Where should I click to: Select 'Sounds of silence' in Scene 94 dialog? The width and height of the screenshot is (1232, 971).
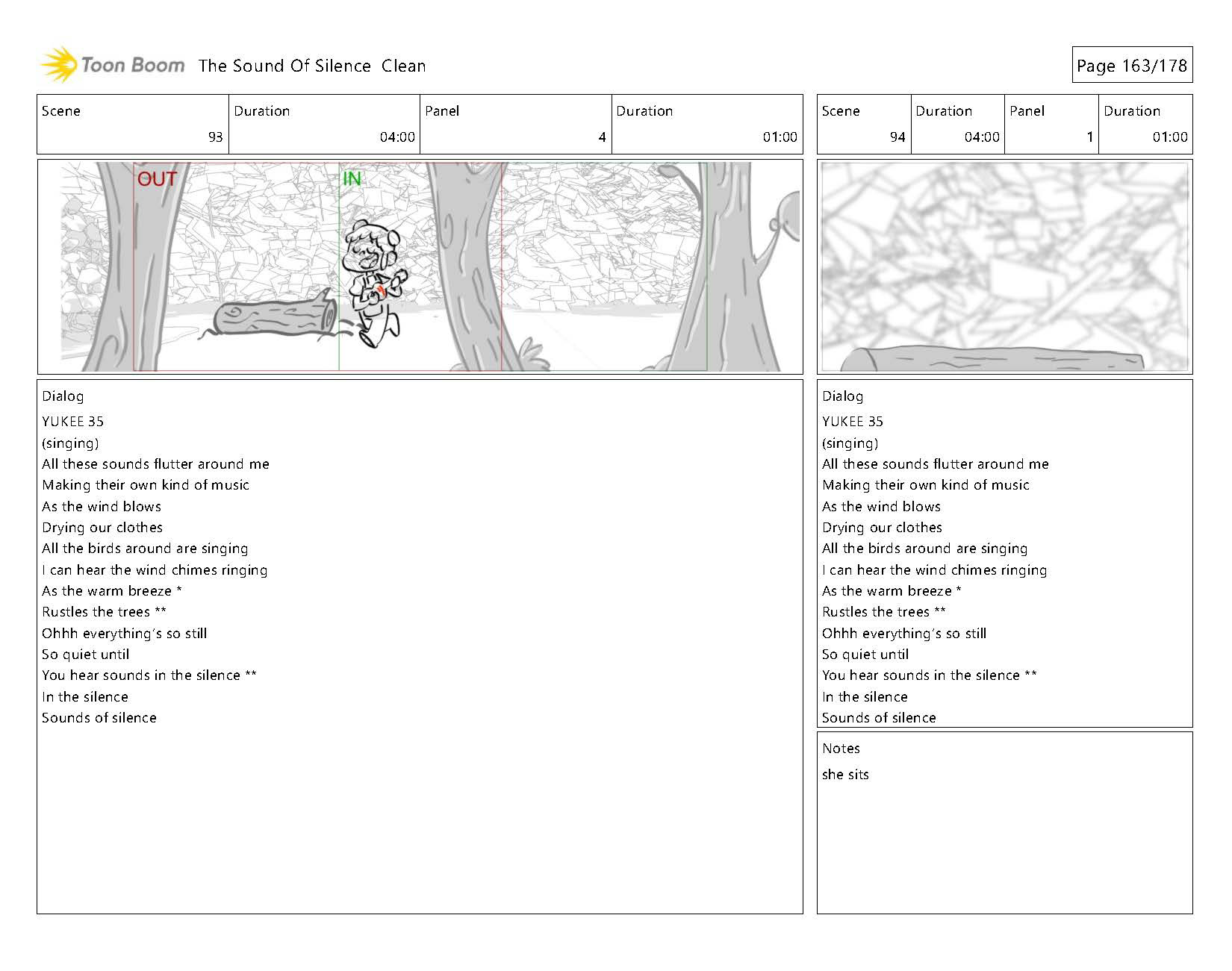coord(879,717)
